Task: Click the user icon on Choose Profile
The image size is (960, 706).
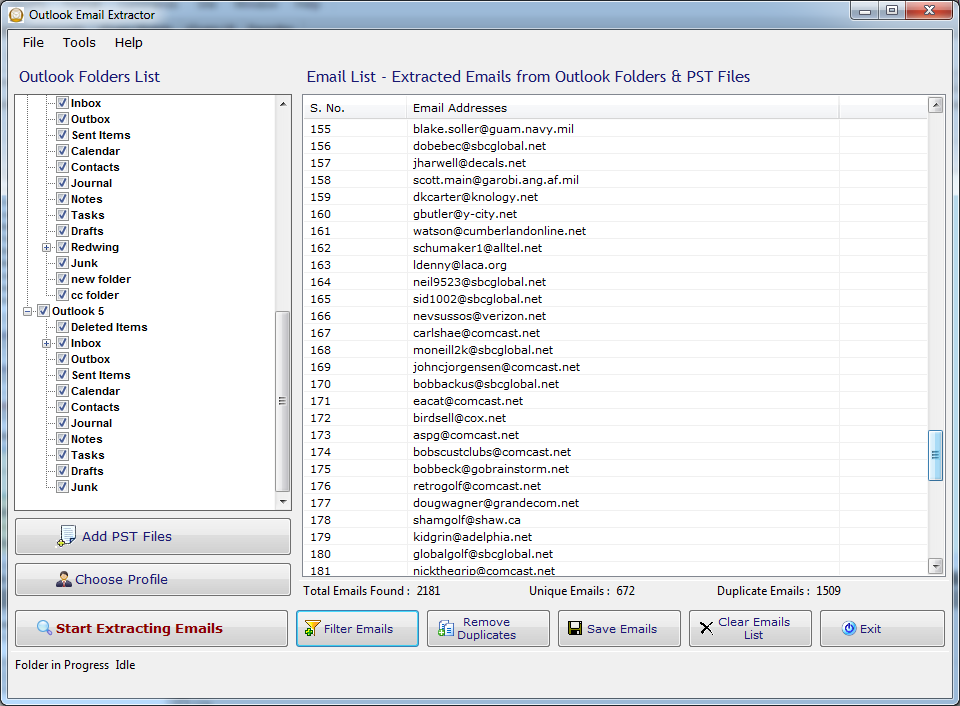Action: click(x=64, y=579)
